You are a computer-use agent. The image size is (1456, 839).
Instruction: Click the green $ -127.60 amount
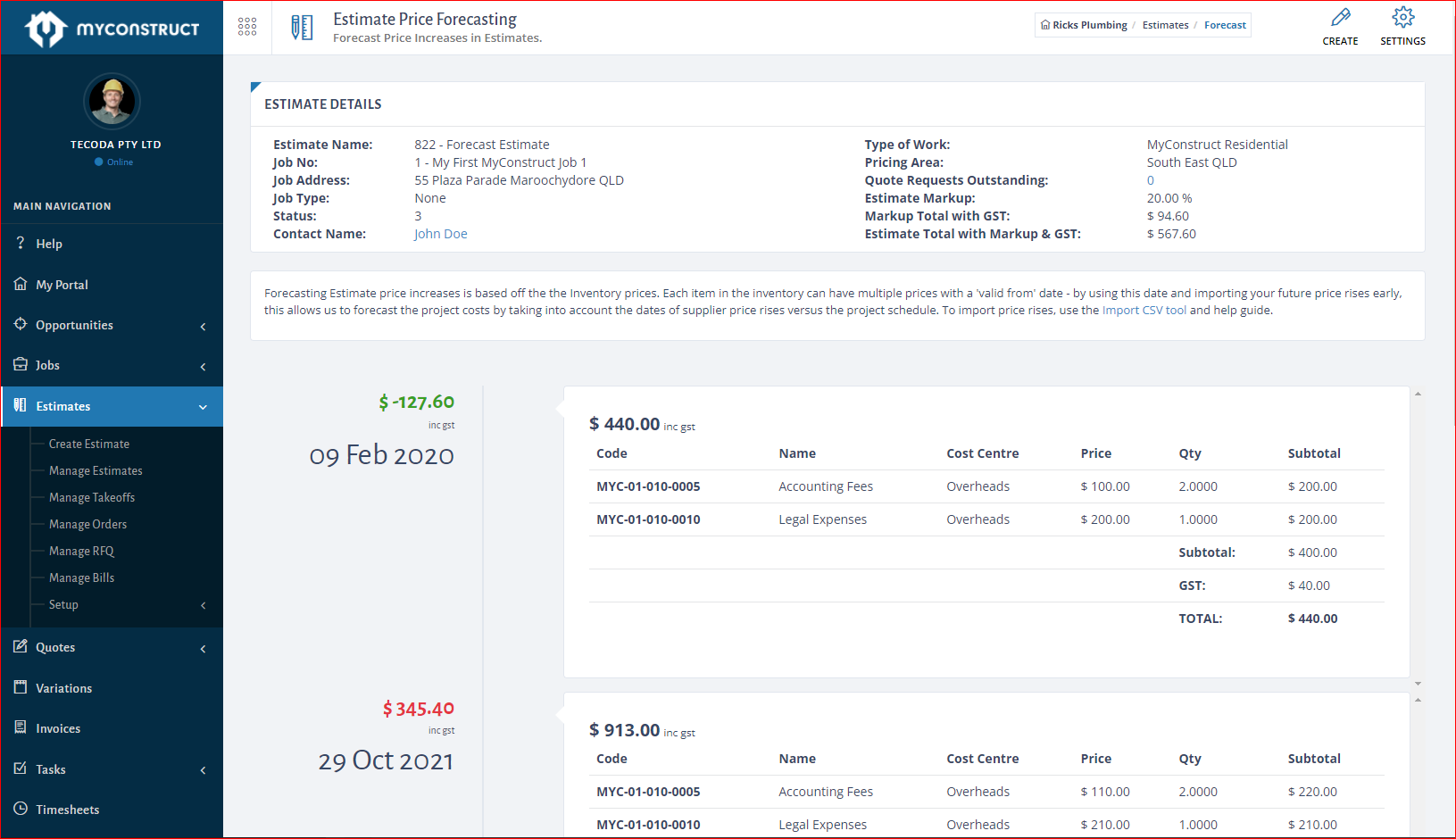click(416, 403)
